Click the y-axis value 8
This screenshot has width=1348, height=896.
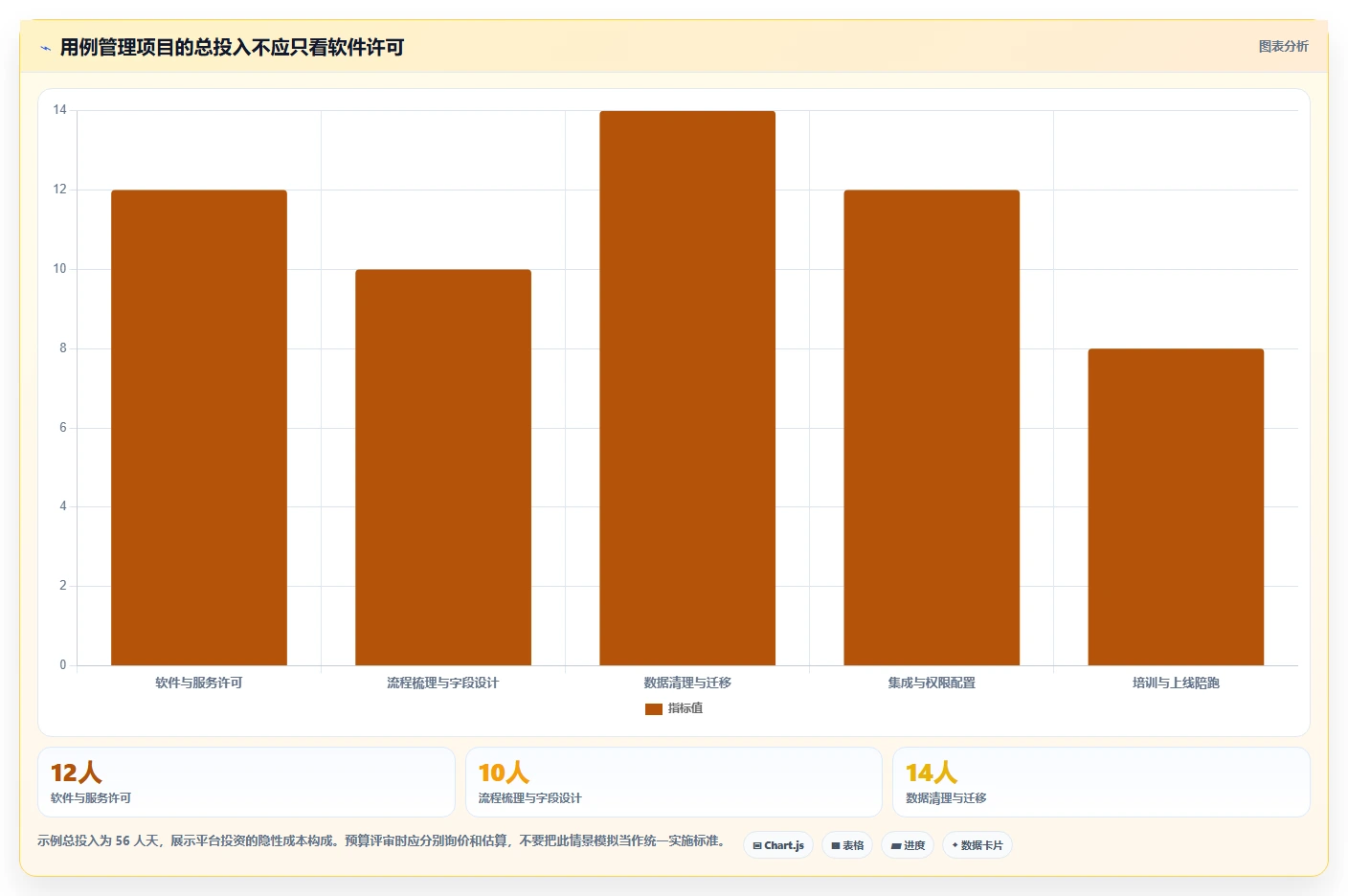coord(63,348)
